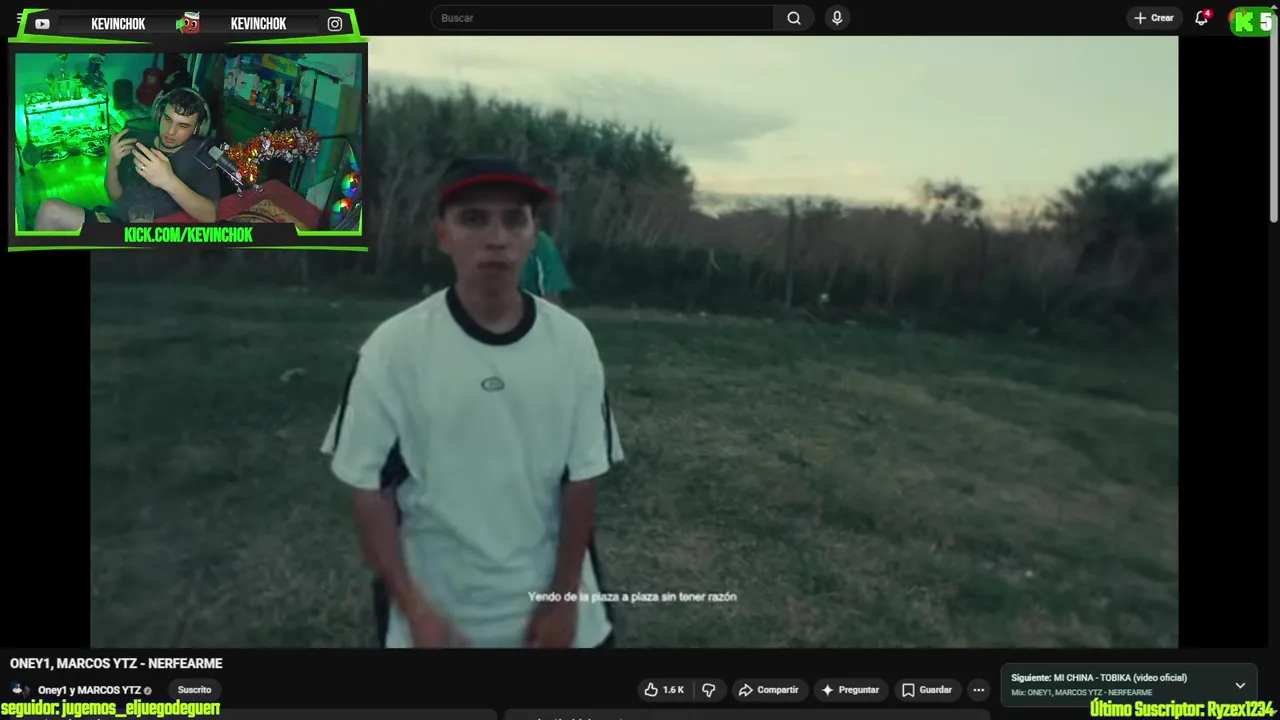Click the ONEY1, MARCOS YTZ - NERFEARME title
The image size is (1280, 720).
click(116, 664)
